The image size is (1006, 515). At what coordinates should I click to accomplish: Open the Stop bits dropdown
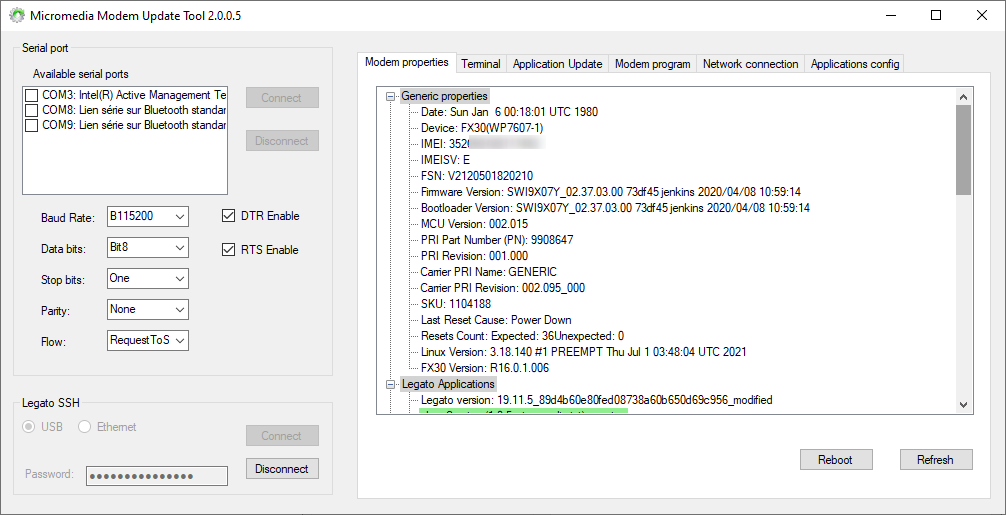tap(148, 278)
